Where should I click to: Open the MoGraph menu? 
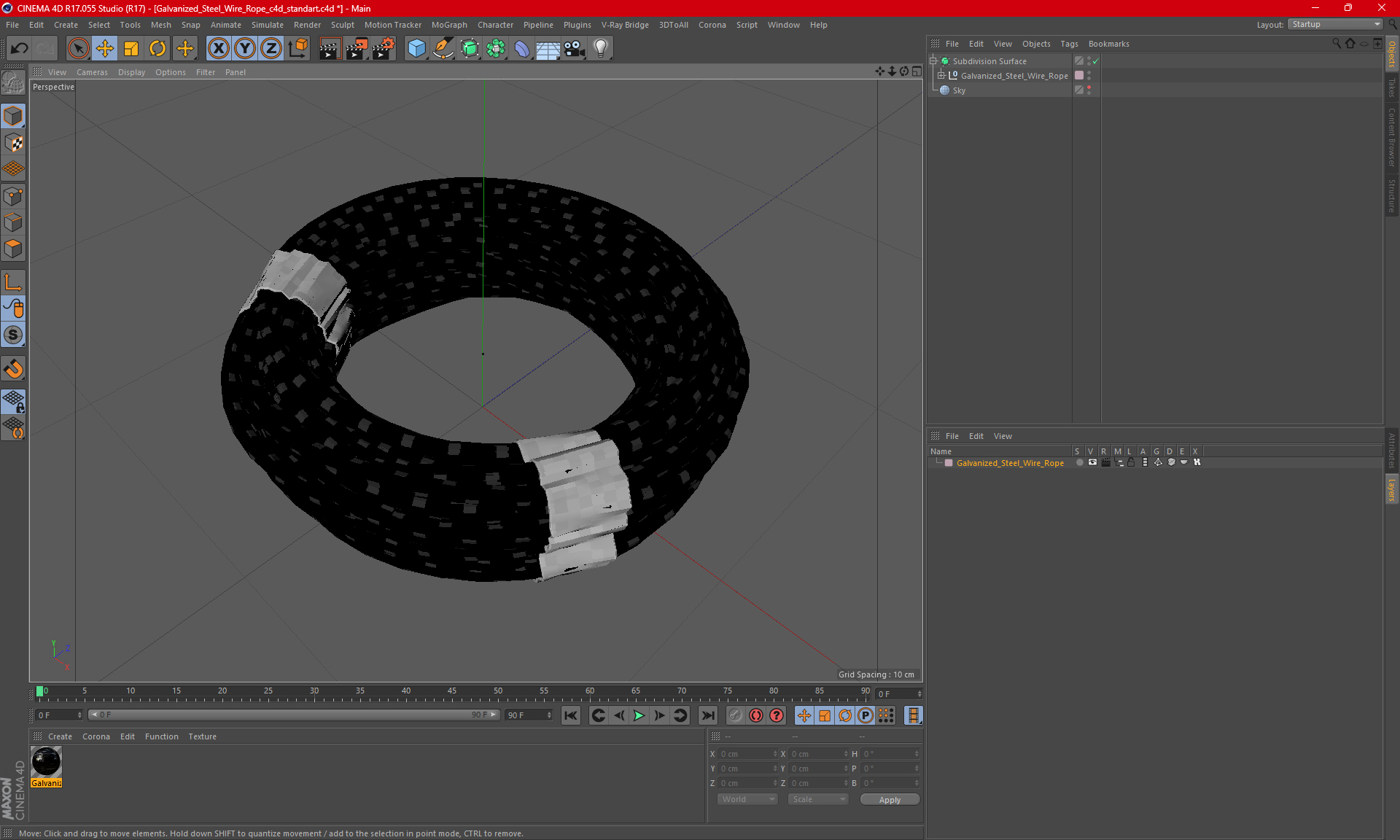pos(449,25)
